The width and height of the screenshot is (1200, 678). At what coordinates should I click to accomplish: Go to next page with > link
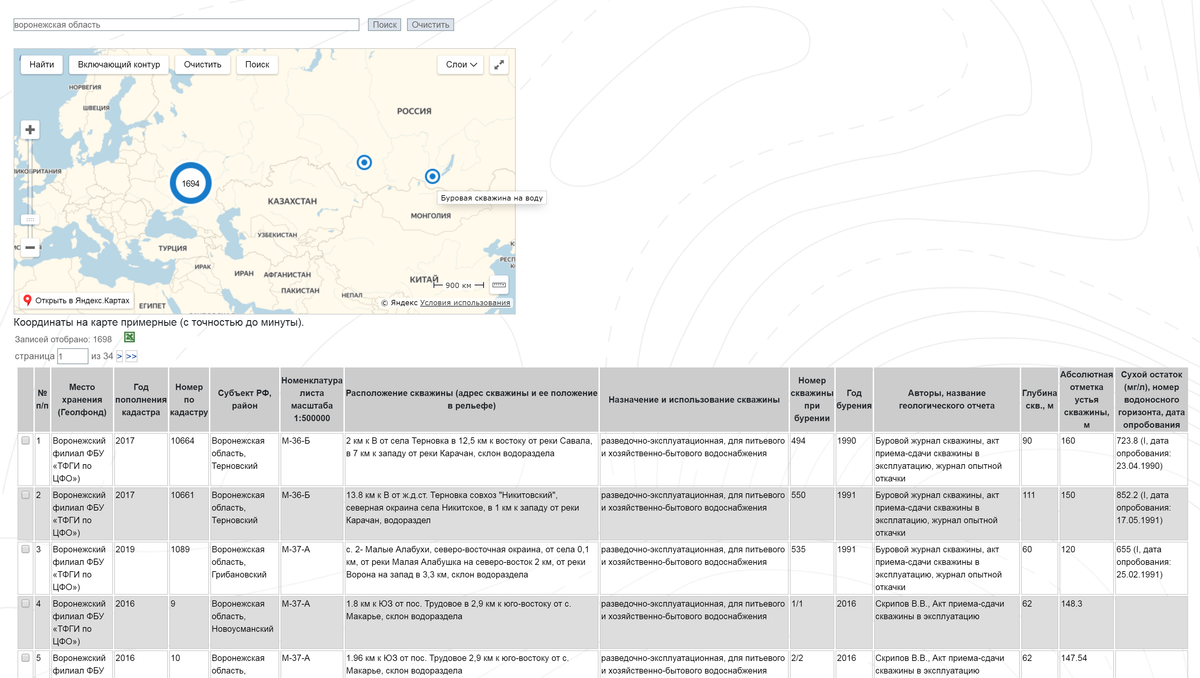coord(119,356)
